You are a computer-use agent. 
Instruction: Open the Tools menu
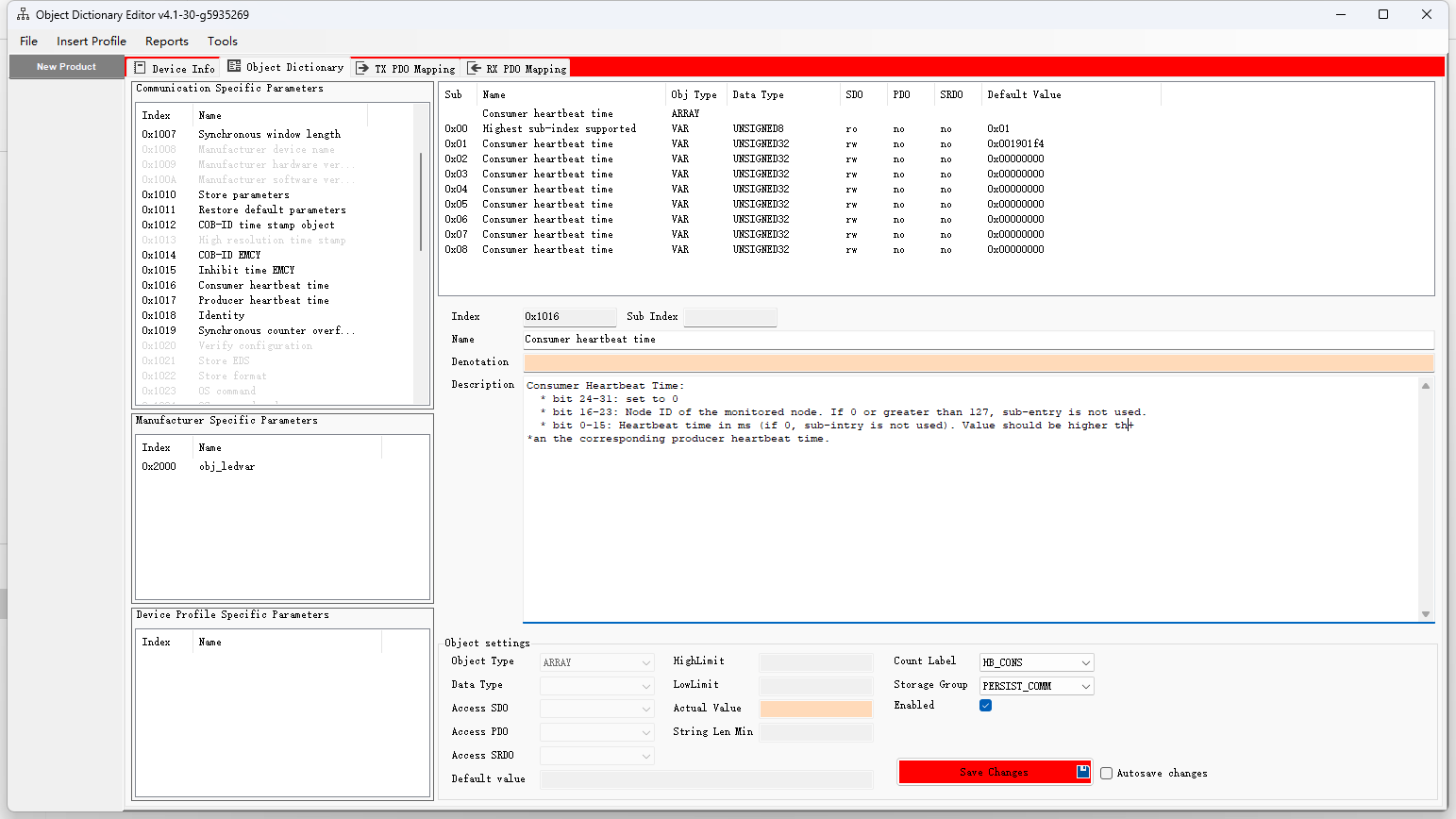click(x=223, y=42)
